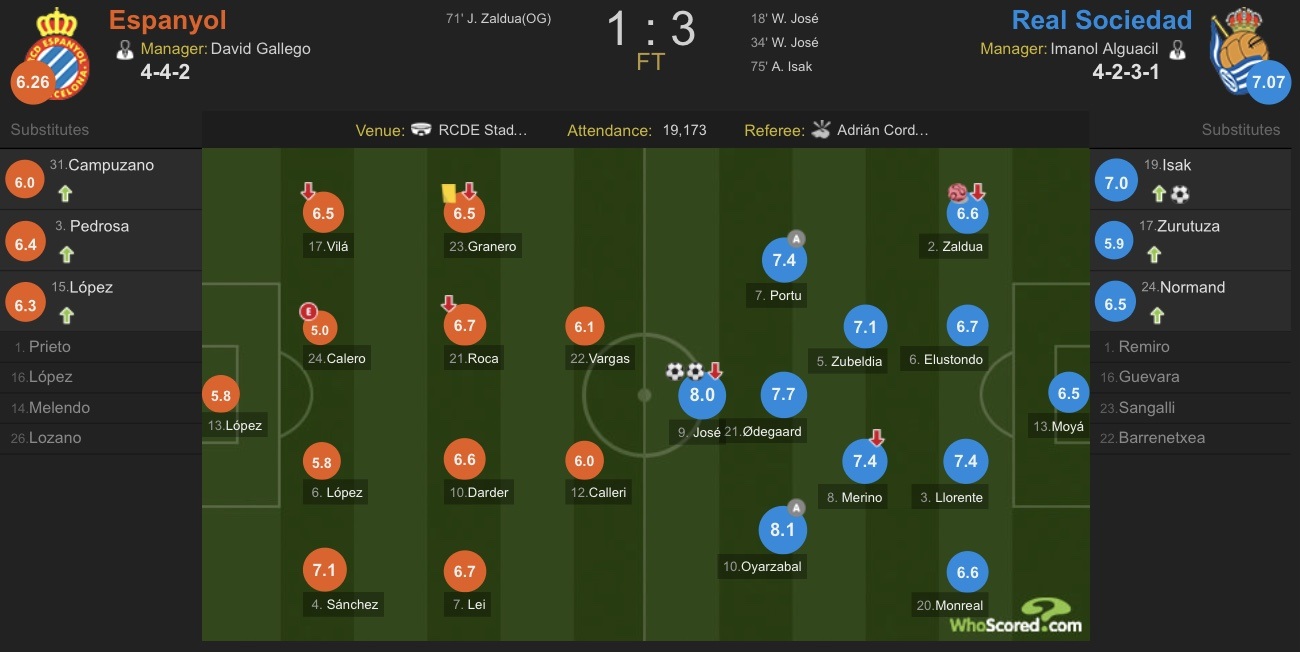The height and width of the screenshot is (652, 1300).
Task: Click Ødegaard's 7.7 rating circle
Action: tap(783, 394)
